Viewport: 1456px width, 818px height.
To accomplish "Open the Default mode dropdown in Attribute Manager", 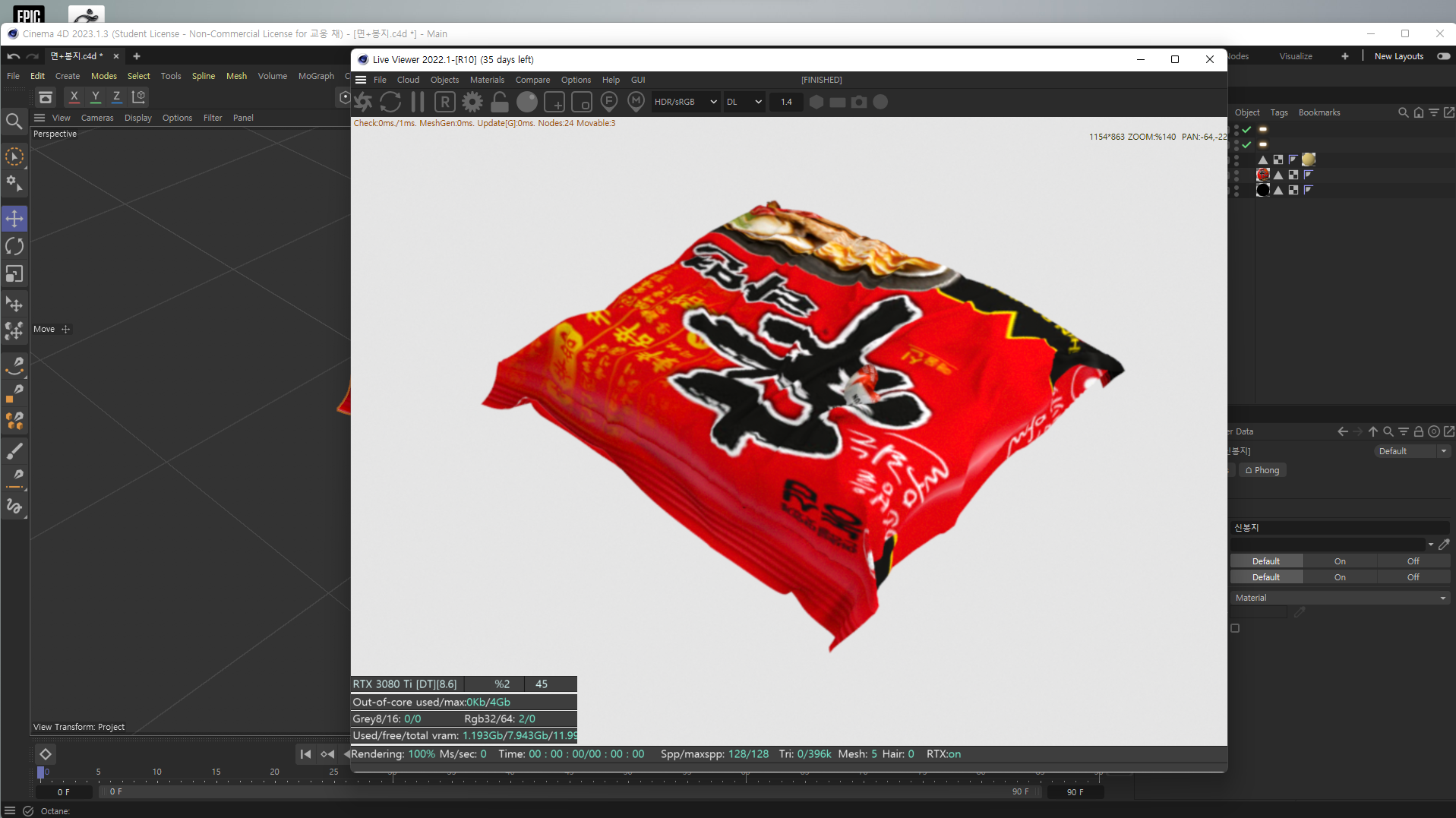I will [x=1412, y=451].
